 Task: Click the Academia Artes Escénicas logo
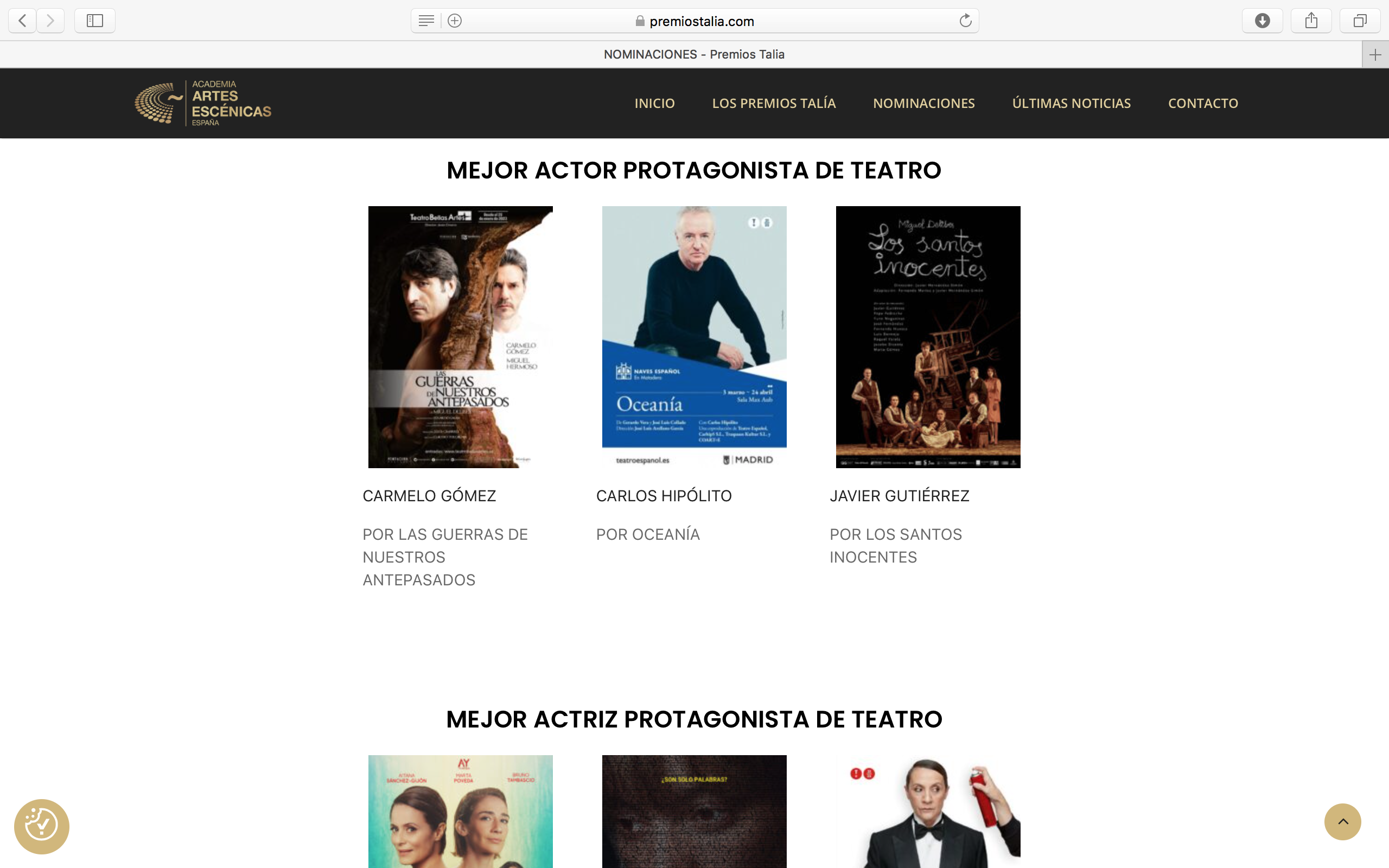coord(203,103)
